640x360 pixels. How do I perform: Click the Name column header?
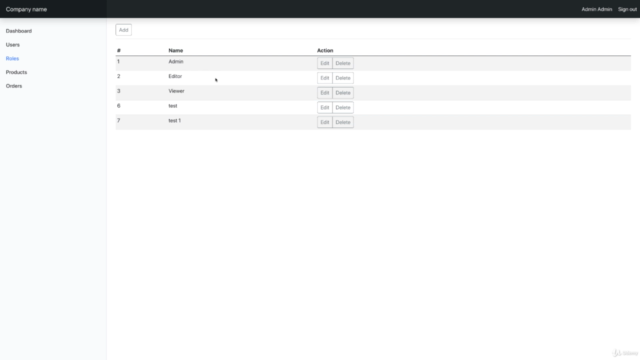click(x=176, y=51)
